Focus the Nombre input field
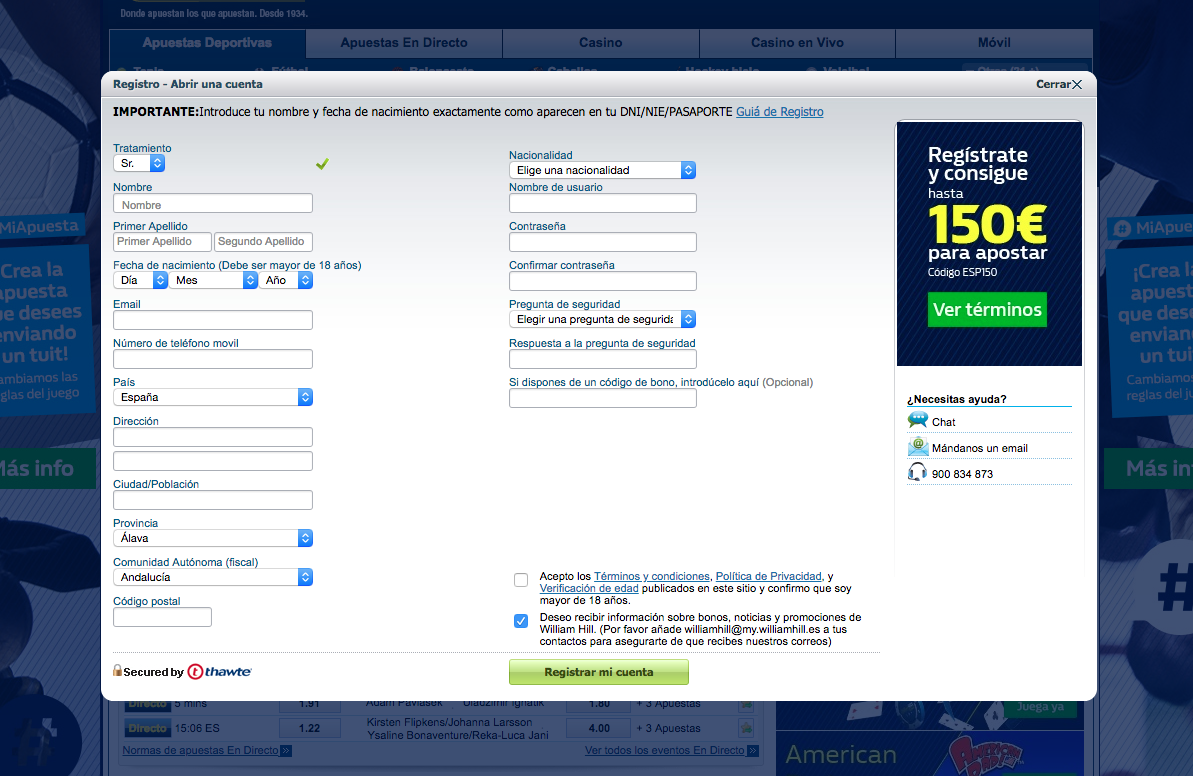1193x776 pixels. pos(213,203)
